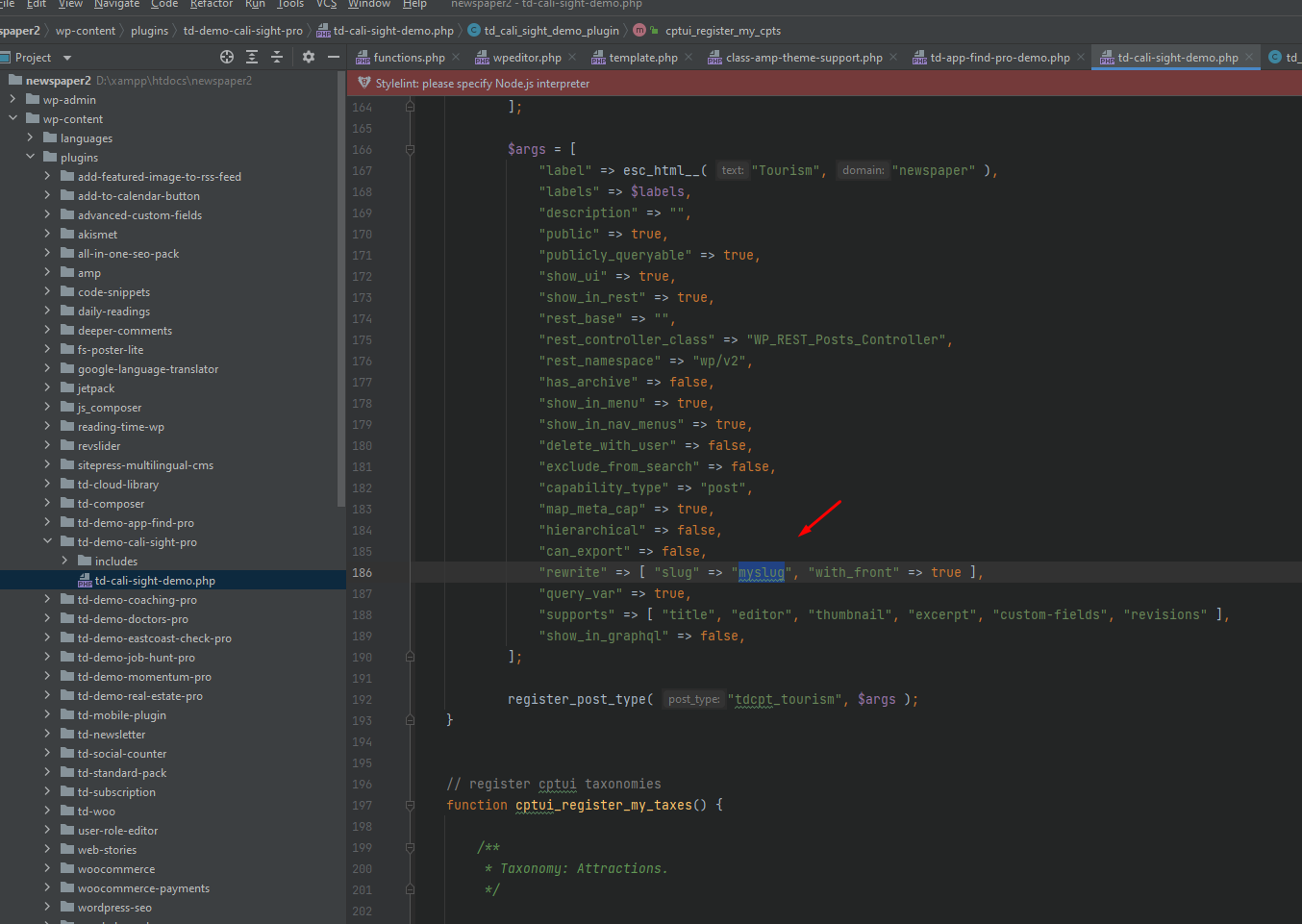Expand the woocommerce folder arrow
The width and height of the screenshot is (1302, 924).
point(47,868)
